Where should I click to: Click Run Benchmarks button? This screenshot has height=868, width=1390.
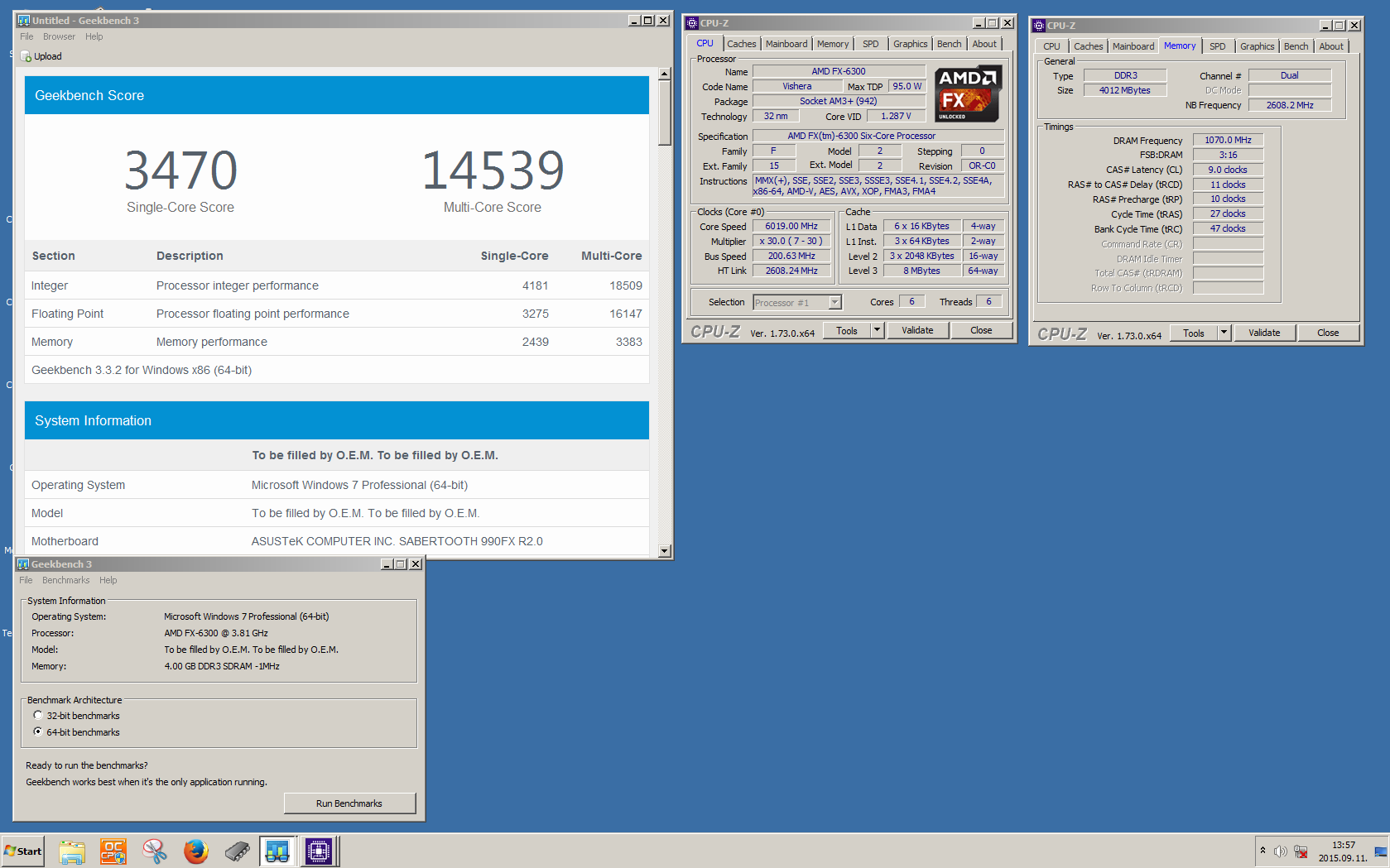349,803
